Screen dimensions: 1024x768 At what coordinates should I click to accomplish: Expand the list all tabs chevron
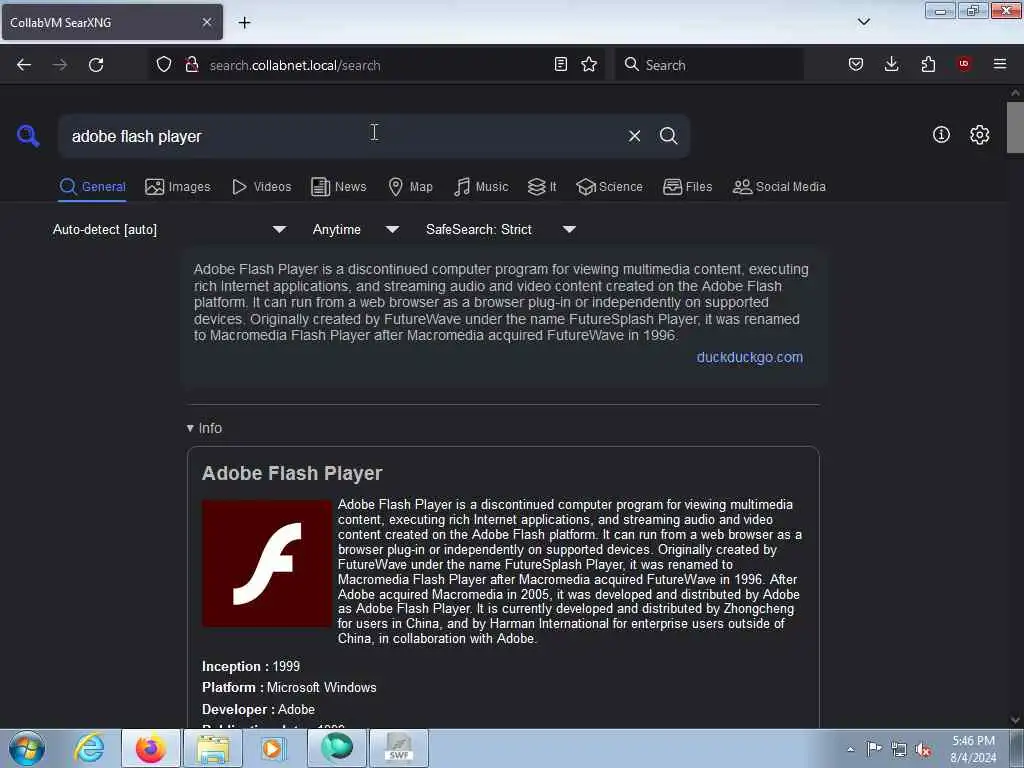coord(864,22)
